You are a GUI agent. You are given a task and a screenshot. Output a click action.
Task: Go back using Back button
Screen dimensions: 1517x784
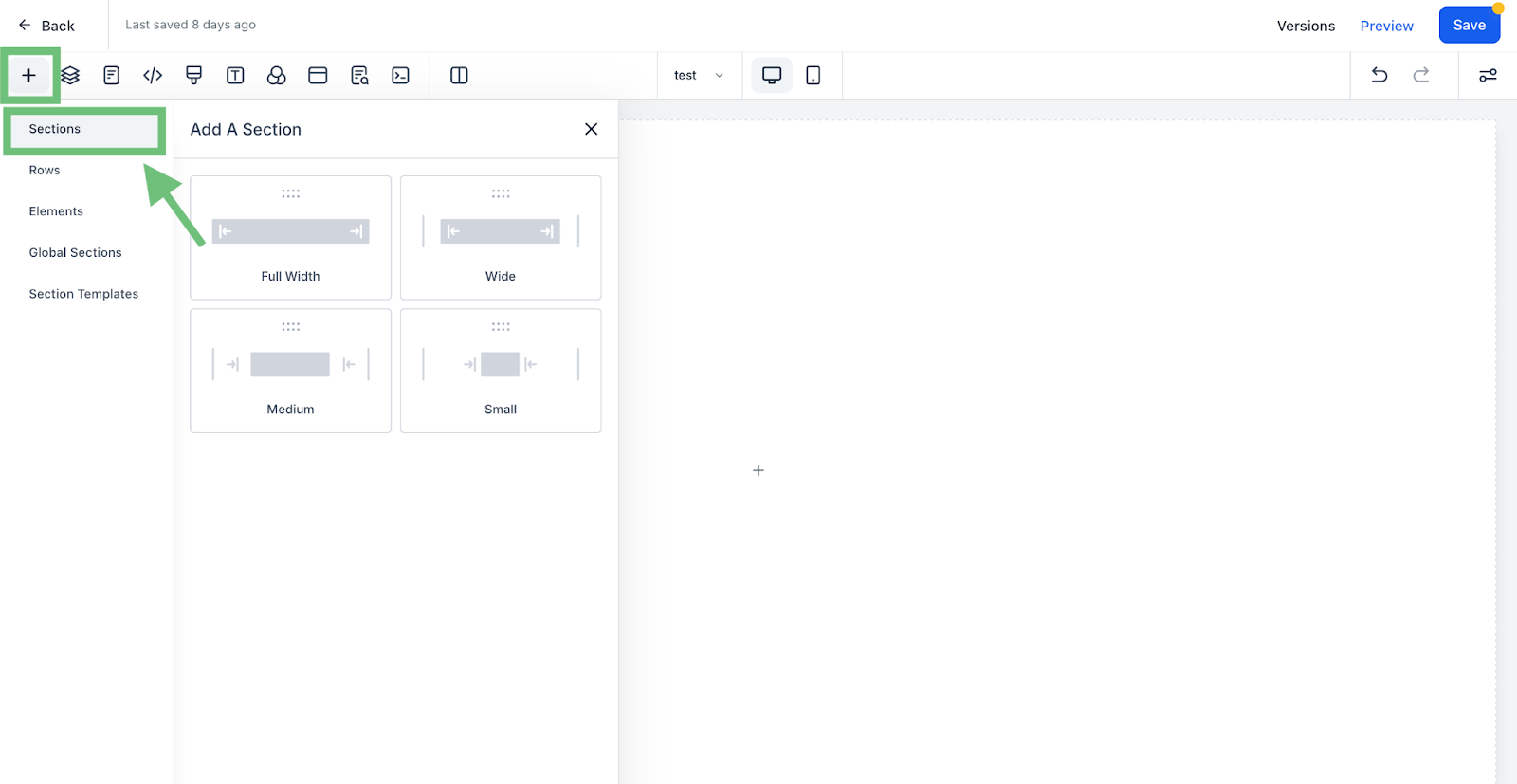tap(46, 26)
